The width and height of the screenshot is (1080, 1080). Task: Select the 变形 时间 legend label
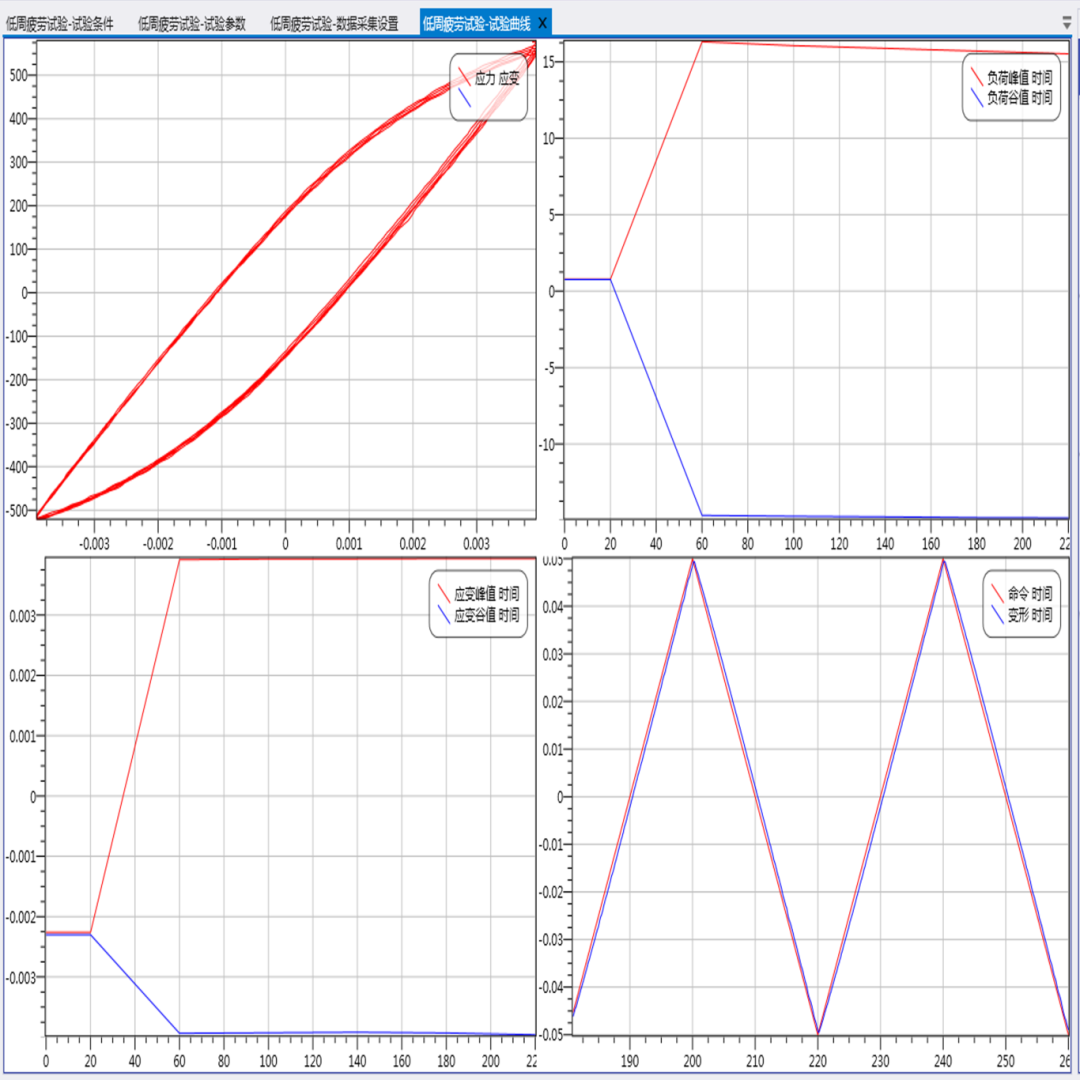coord(1030,615)
